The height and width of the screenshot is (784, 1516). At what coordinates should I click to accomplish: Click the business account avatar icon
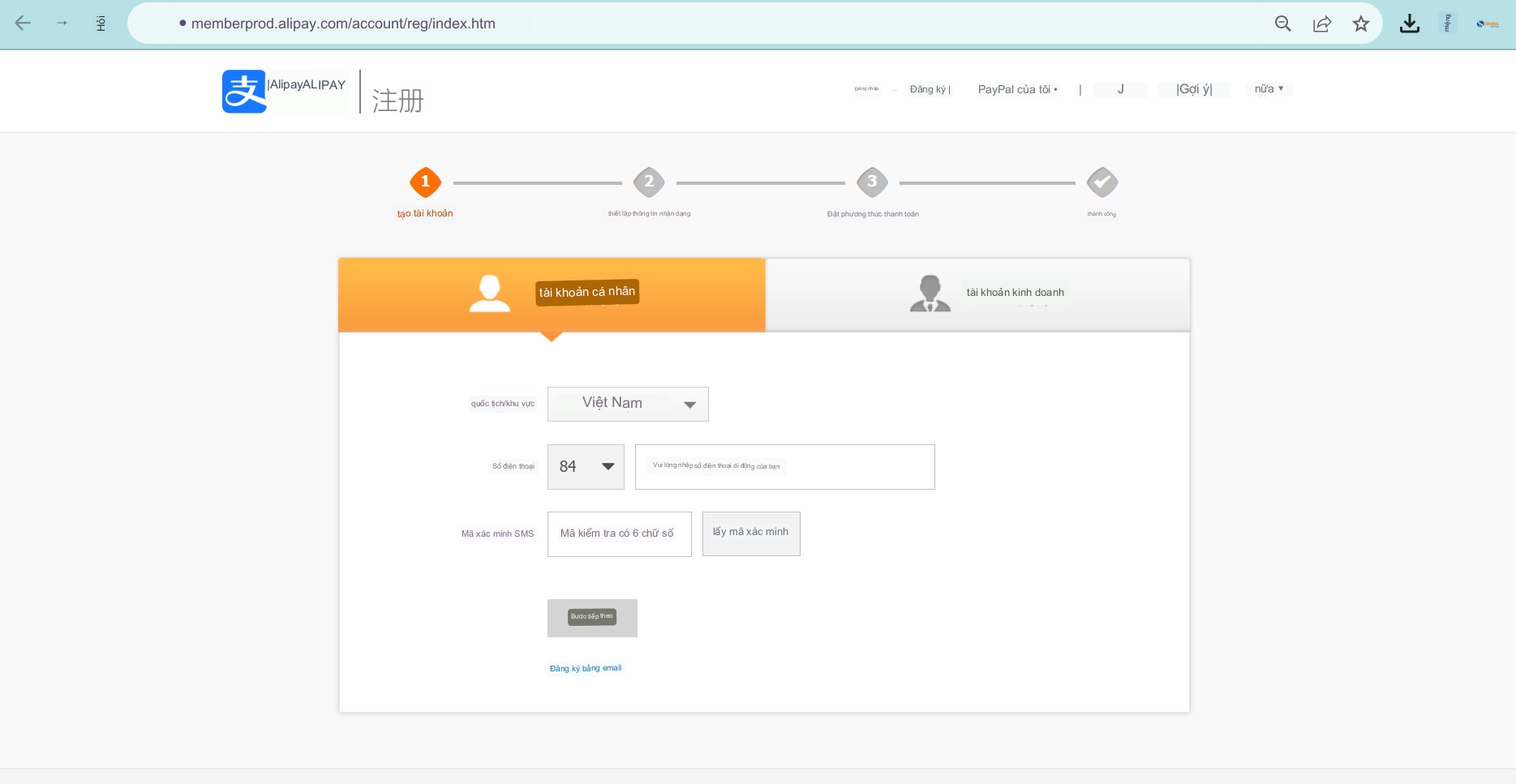(930, 293)
